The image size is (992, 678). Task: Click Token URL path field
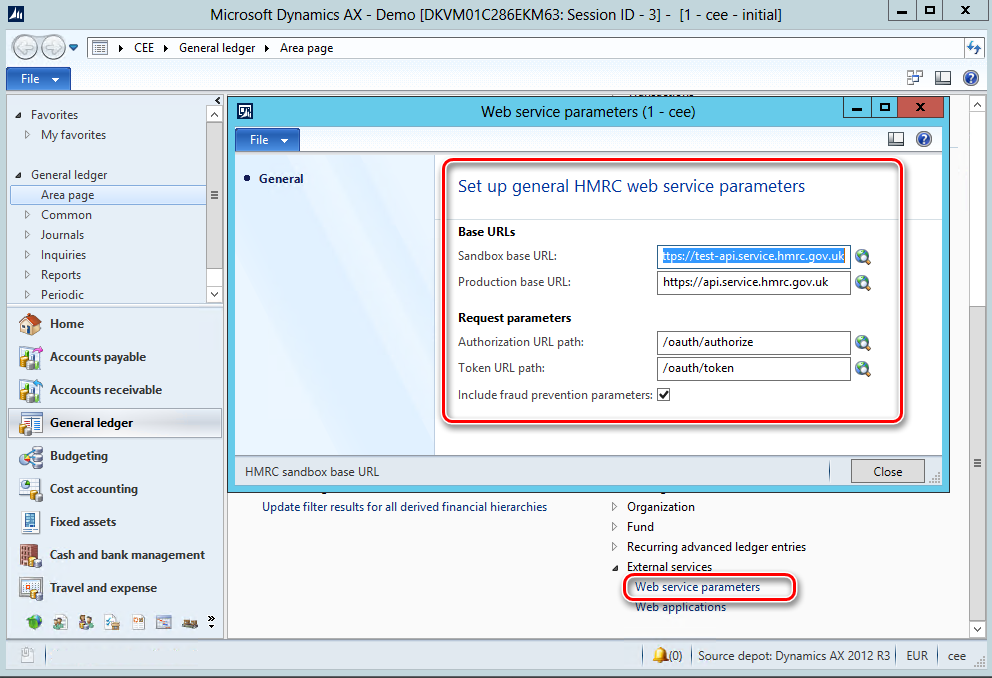point(753,368)
